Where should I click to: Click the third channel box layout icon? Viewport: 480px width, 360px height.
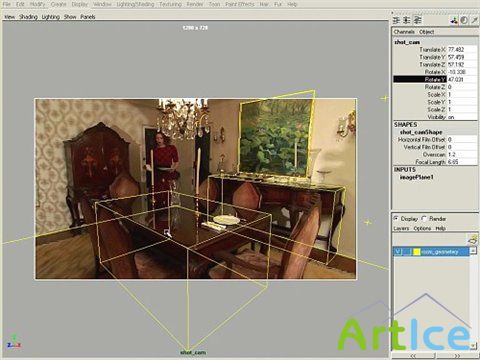tap(418, 20)
